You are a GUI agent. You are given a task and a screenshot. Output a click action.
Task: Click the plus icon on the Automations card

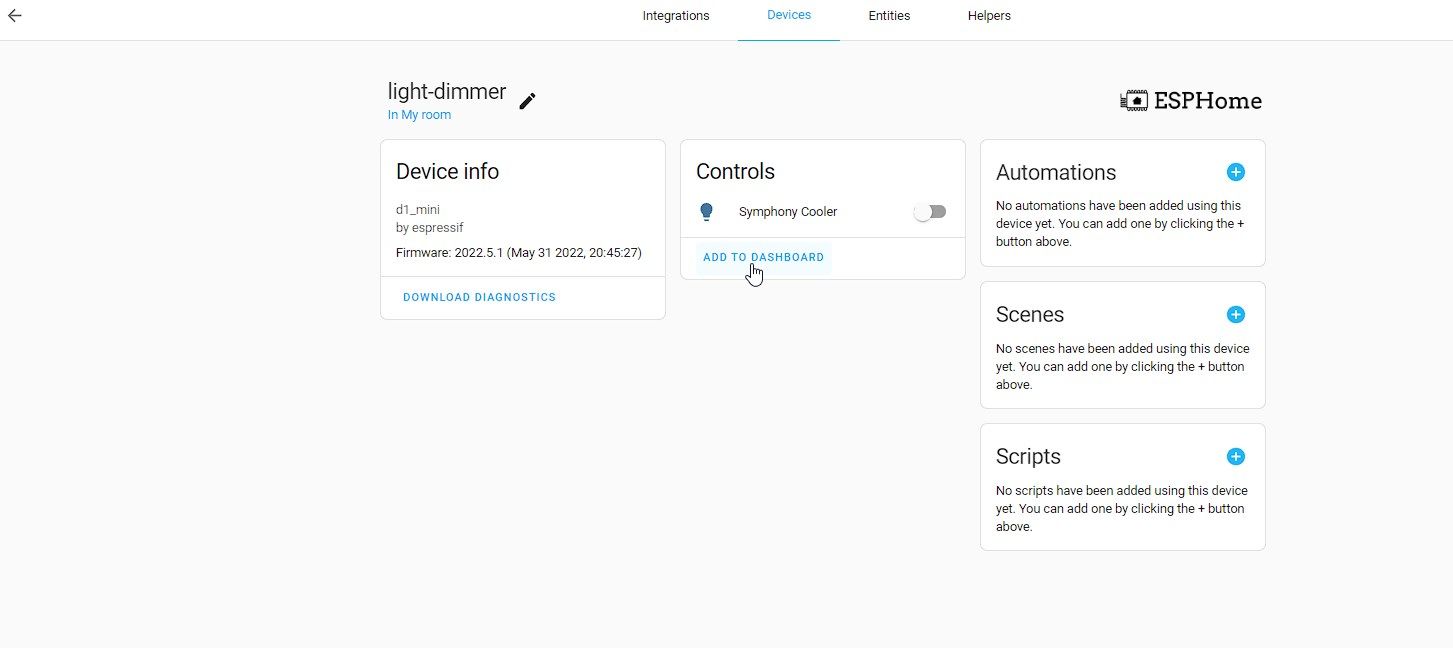point(1235,172)
